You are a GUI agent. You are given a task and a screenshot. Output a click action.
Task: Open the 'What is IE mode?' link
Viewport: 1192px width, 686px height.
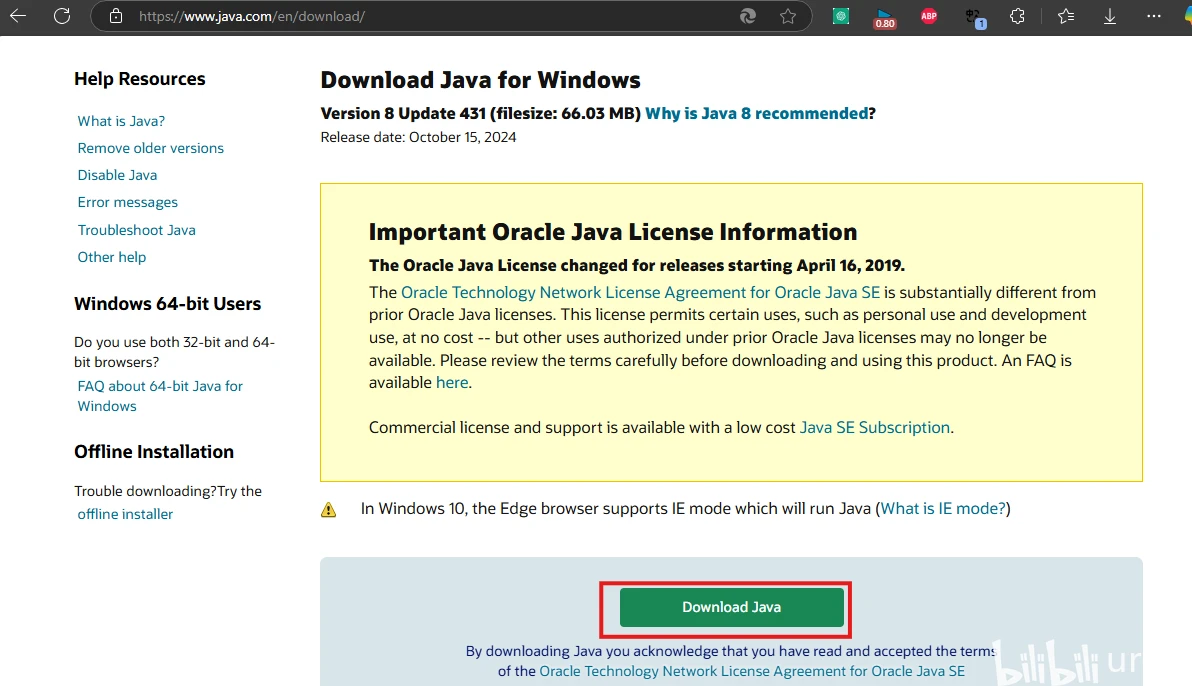pos(943,508)
